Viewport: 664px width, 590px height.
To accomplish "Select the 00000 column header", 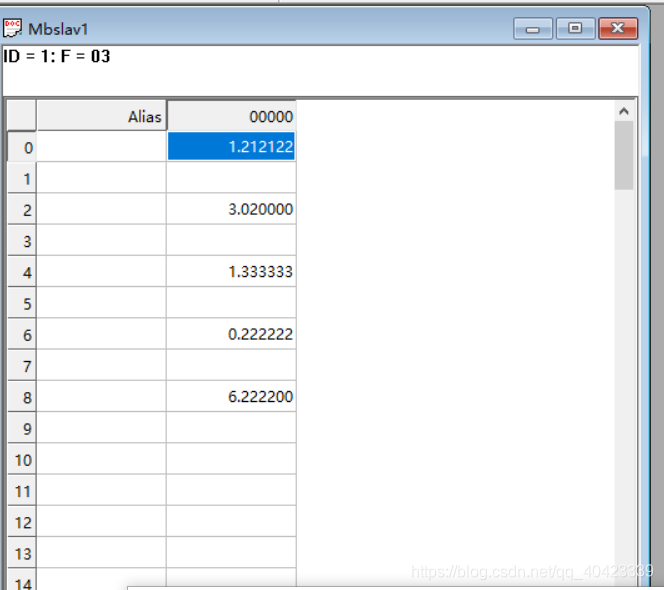I will tap(231, 116).
